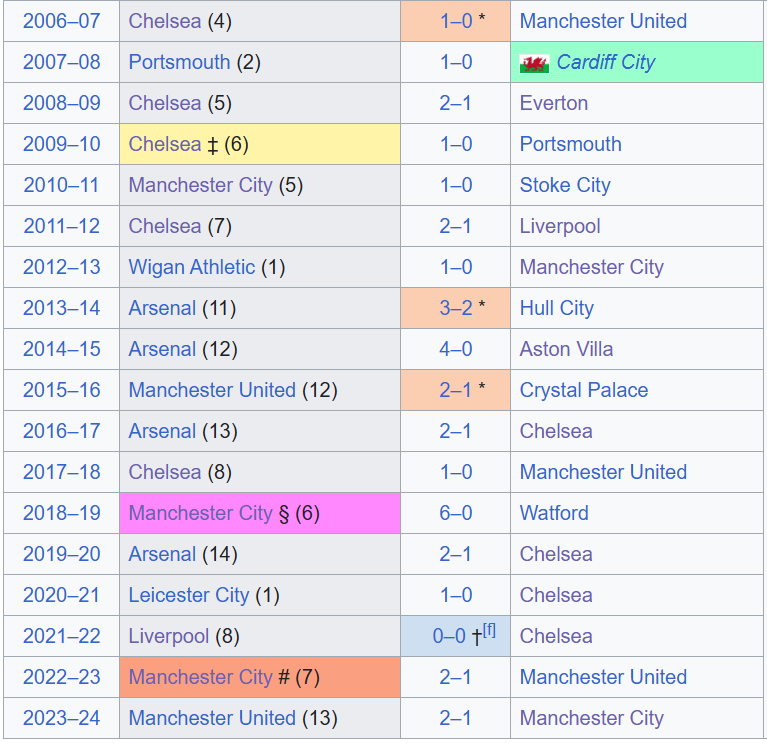Open the Leicester City winner link
This screenshot has width=767, height=743.
189,595
